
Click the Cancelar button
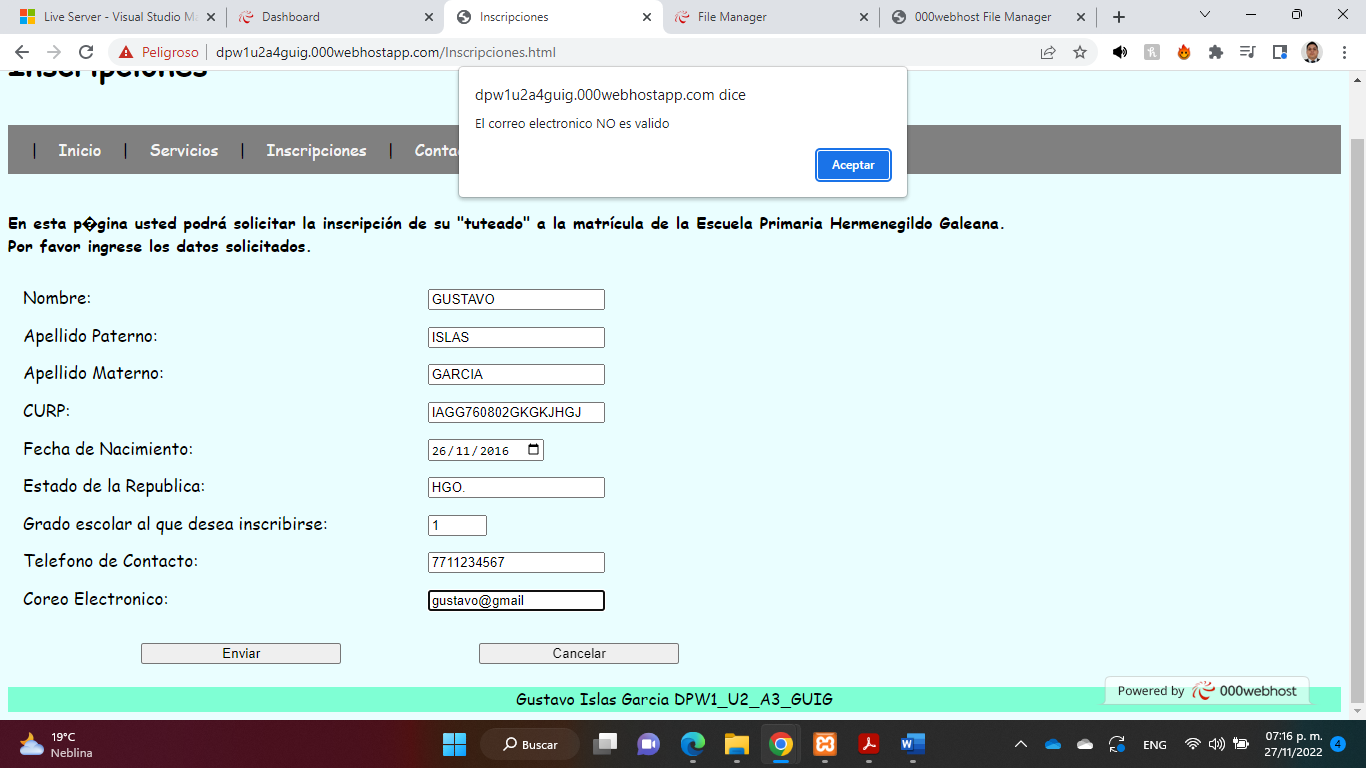tap(579, 653)
